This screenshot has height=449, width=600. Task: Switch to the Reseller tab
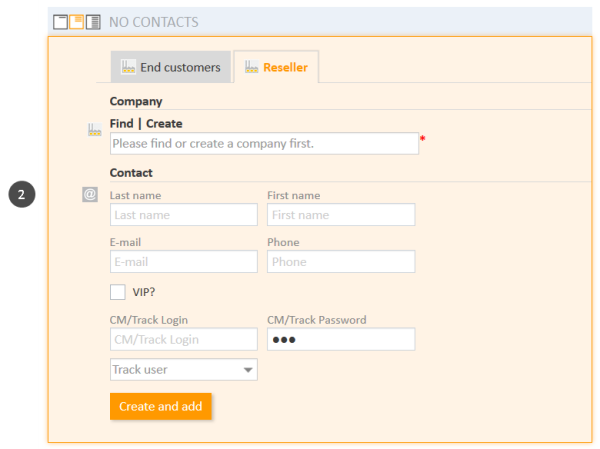point(276,67)
